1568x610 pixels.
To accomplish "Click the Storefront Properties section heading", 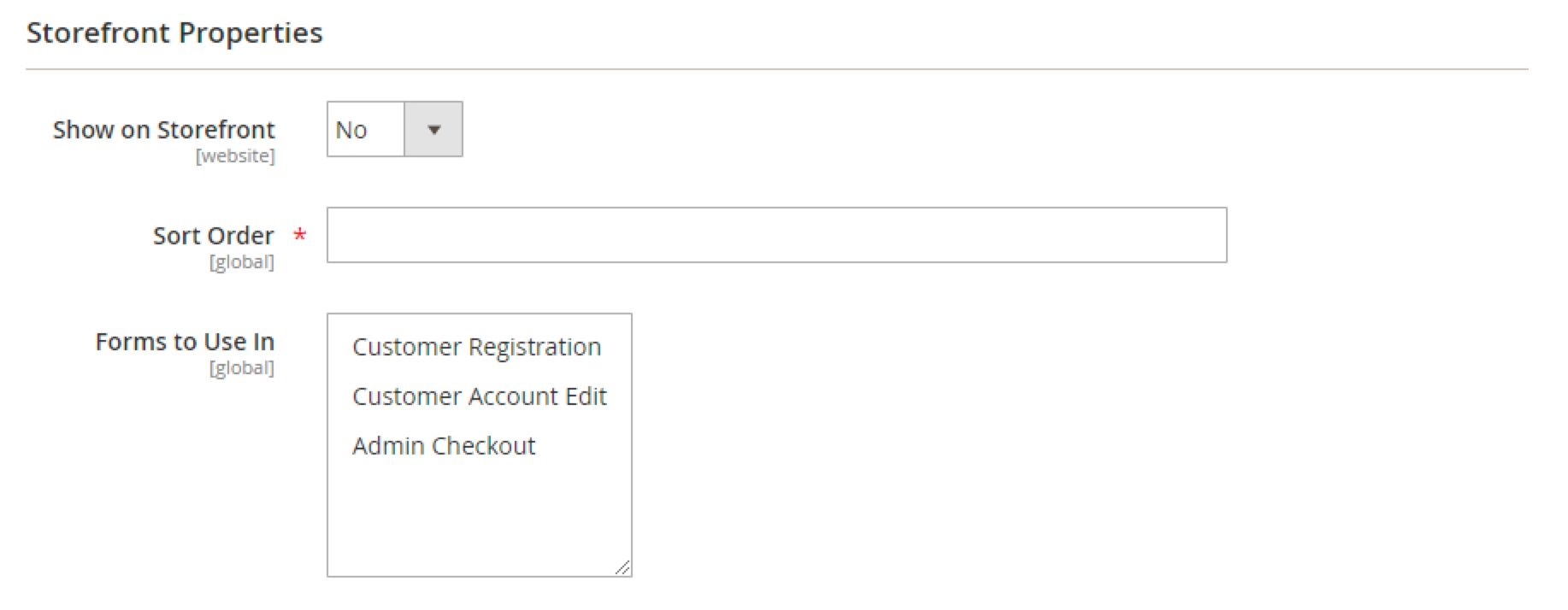I will [174, 32].
